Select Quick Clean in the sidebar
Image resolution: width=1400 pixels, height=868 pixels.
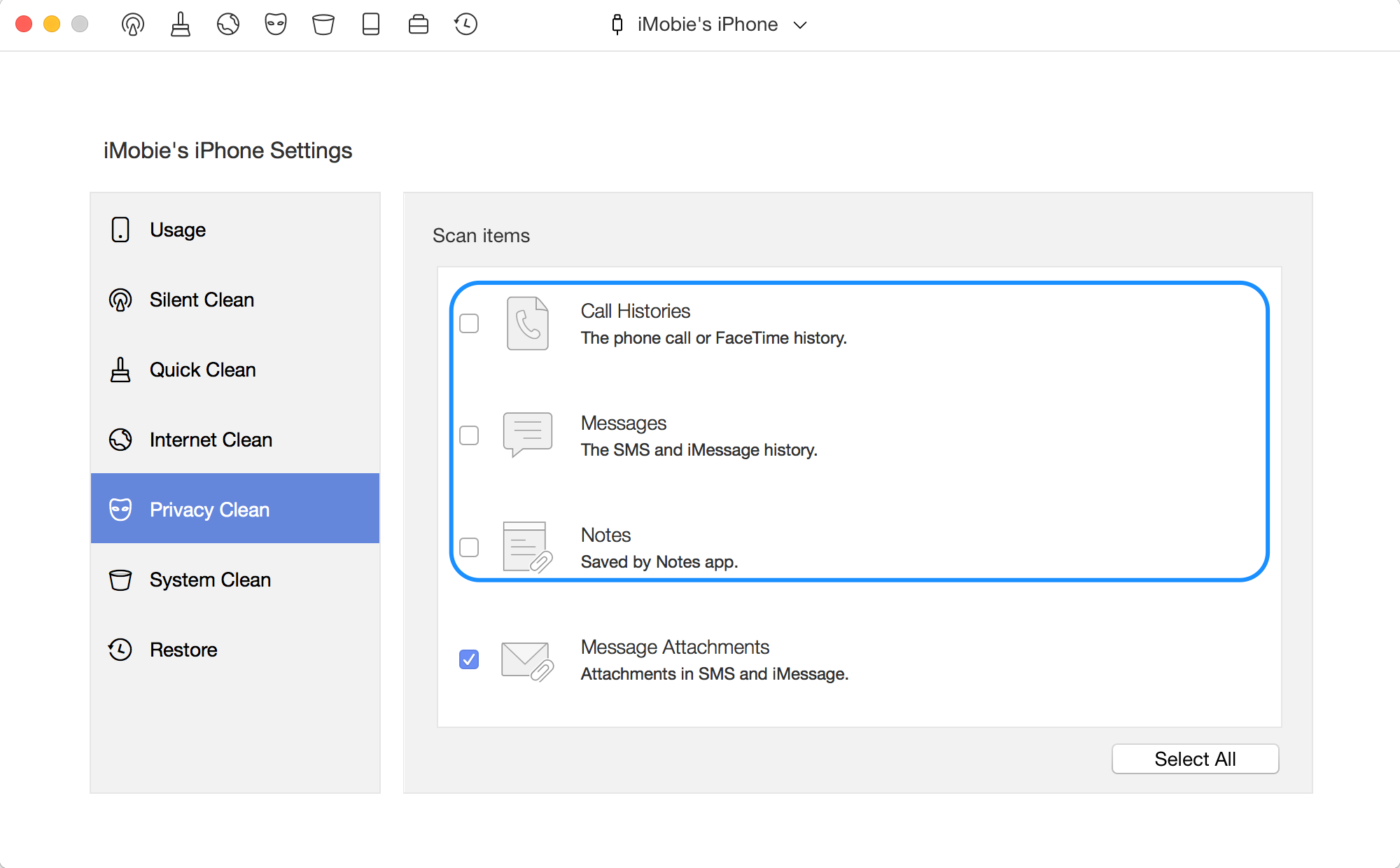coord(235,370)
